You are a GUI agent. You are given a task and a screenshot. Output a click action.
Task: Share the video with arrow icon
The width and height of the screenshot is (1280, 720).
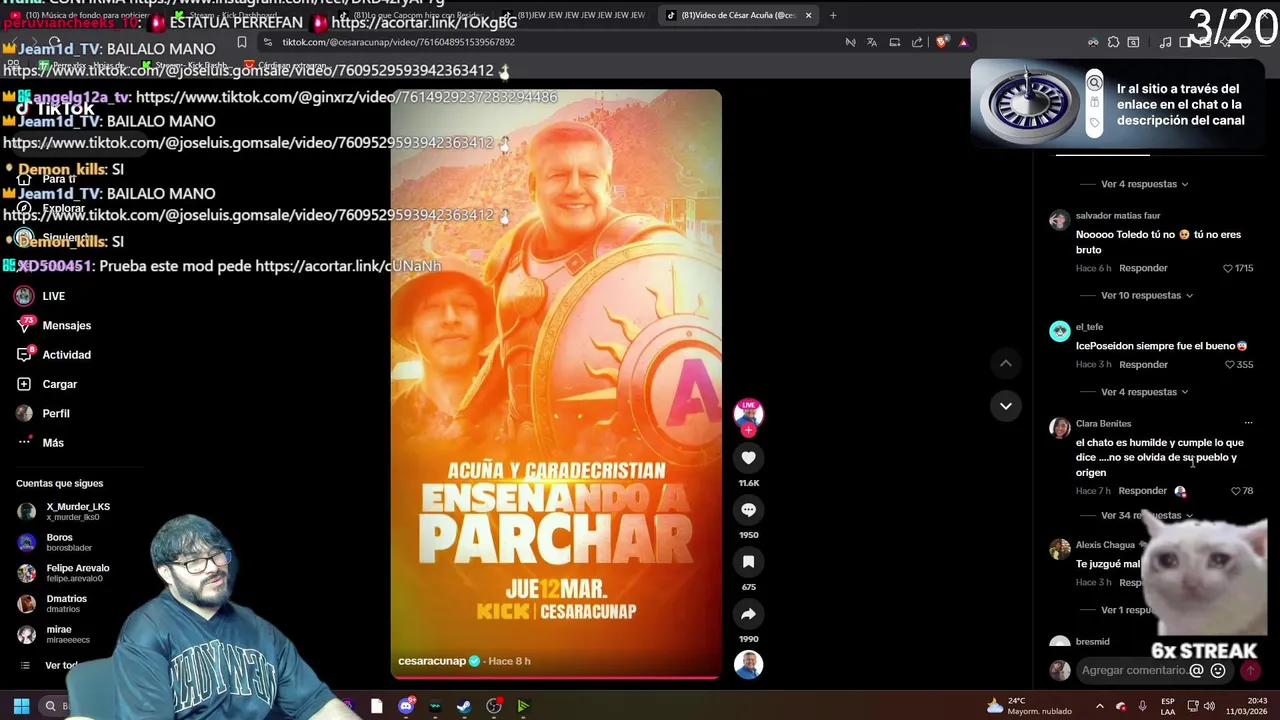[748, 614]
